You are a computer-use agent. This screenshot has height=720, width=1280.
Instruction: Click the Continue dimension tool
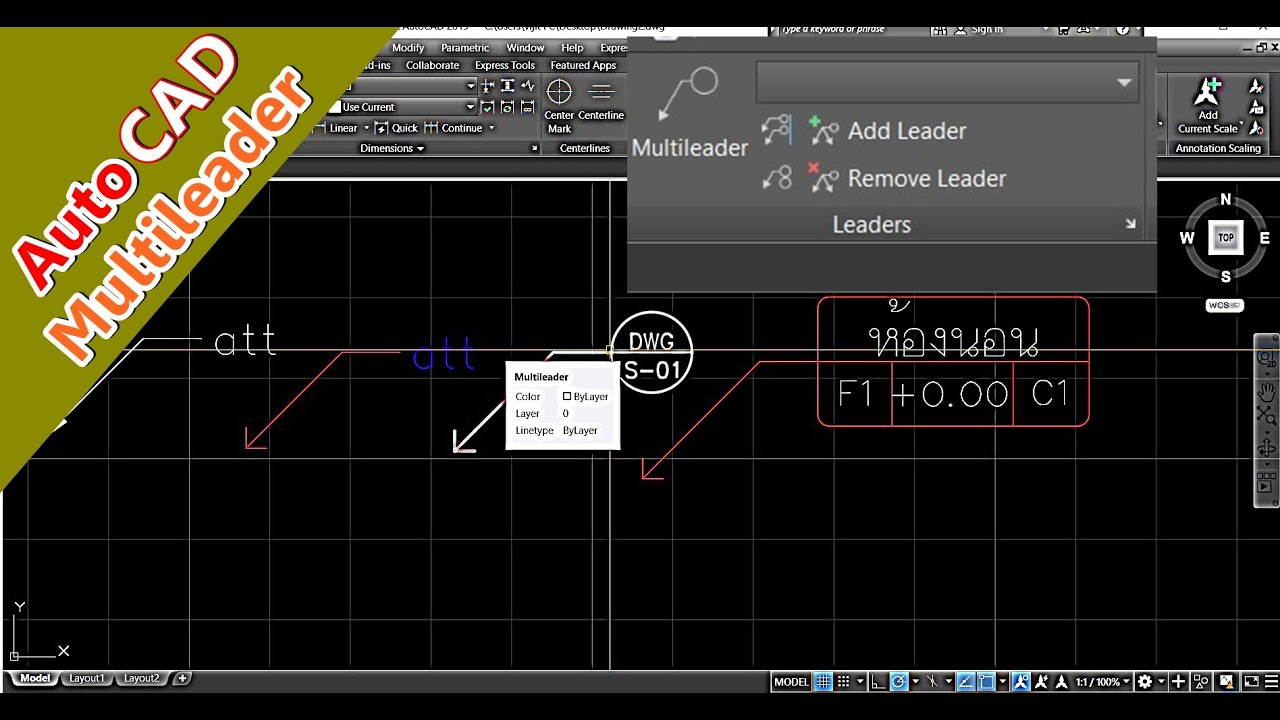click(453, 128)
